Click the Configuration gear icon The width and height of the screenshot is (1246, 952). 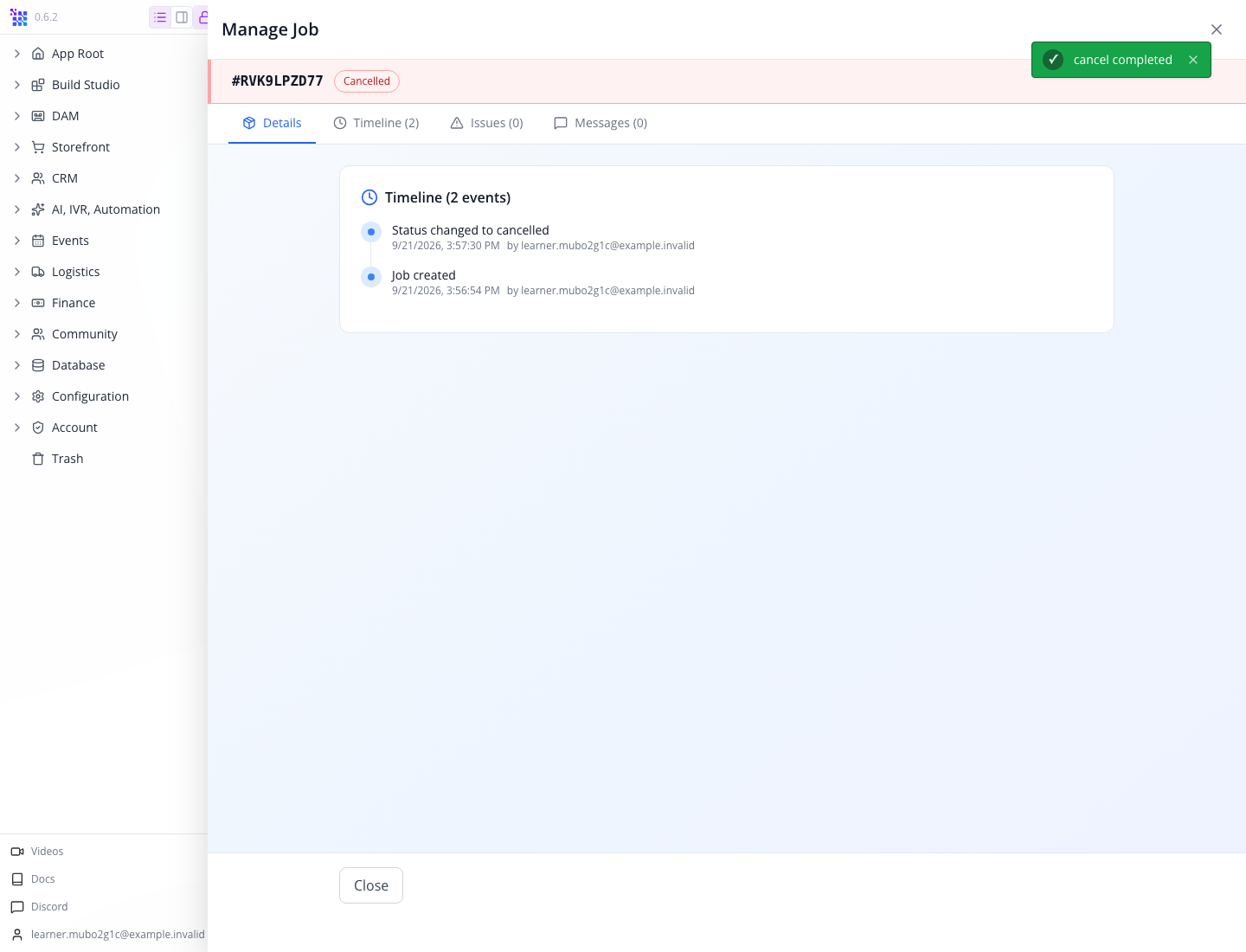click(38, 396)
